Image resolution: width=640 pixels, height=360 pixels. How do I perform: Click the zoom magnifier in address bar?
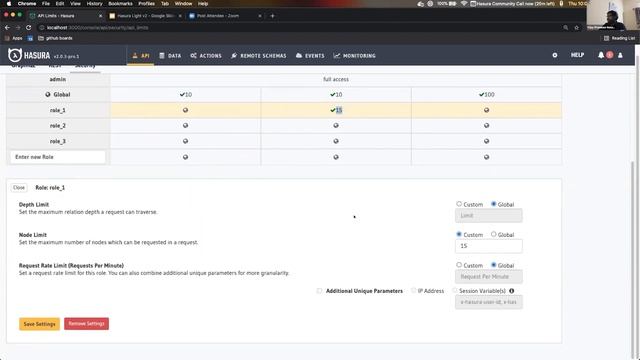pos(566,28)
